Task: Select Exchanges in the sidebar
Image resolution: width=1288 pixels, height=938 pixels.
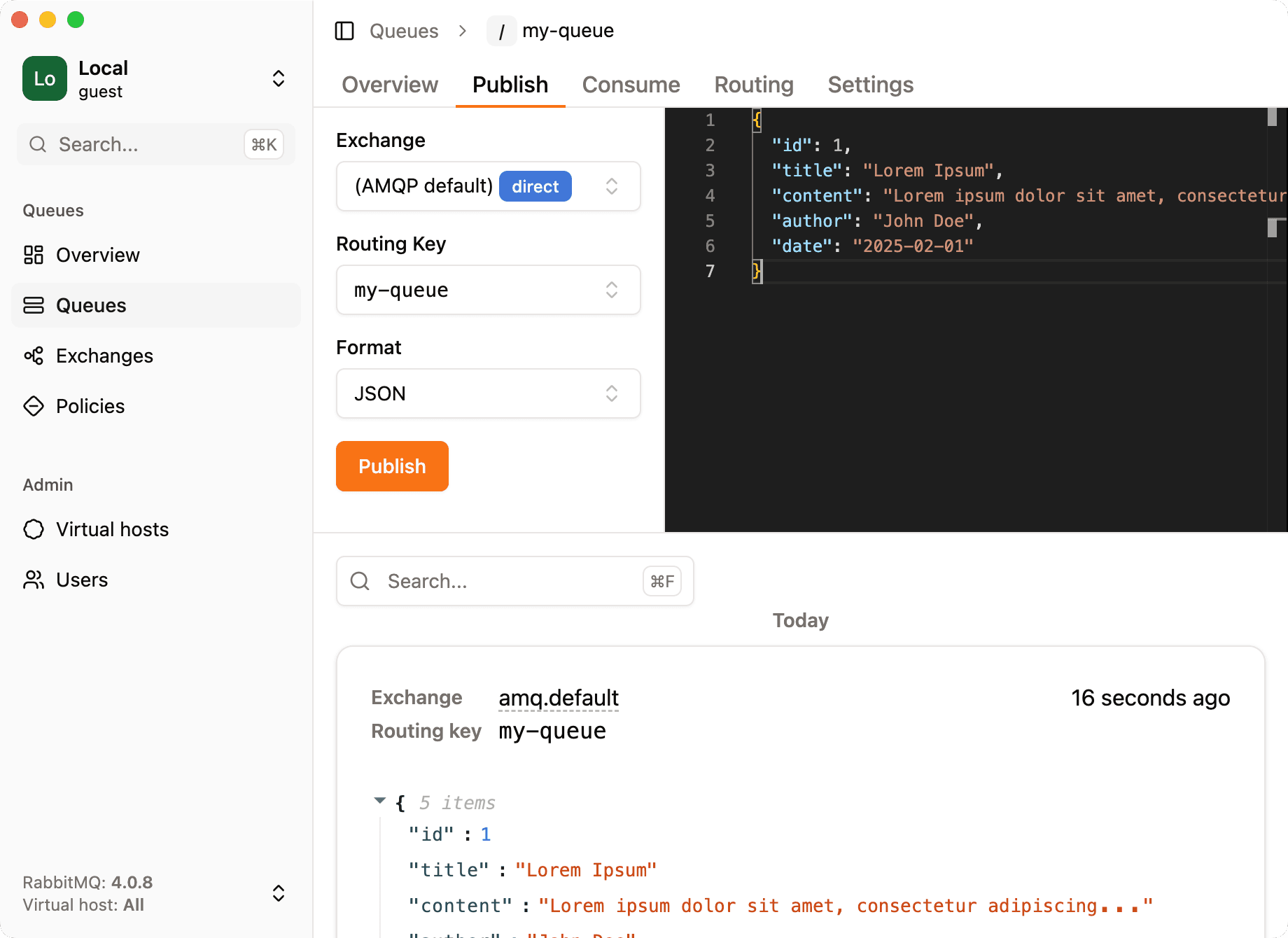Action: [x=104, y=356]
